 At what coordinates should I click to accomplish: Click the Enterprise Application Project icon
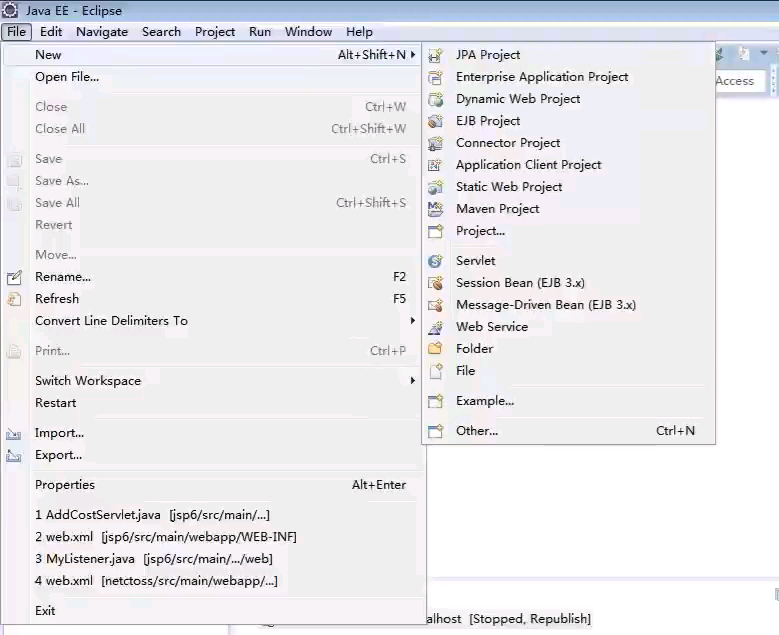[x=435, y=77]
